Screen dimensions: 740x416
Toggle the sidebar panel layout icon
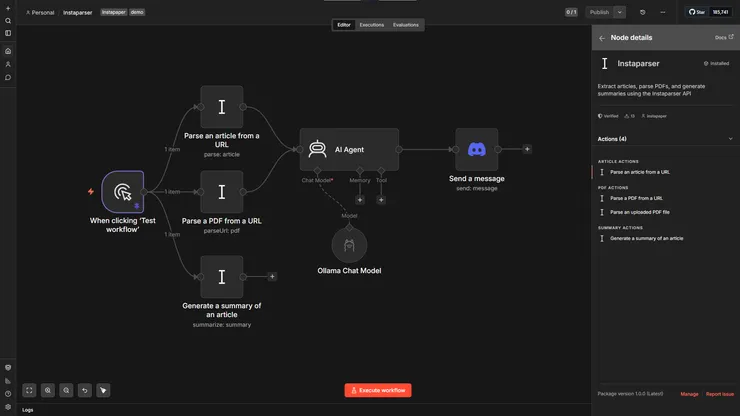tap(8, 33)
